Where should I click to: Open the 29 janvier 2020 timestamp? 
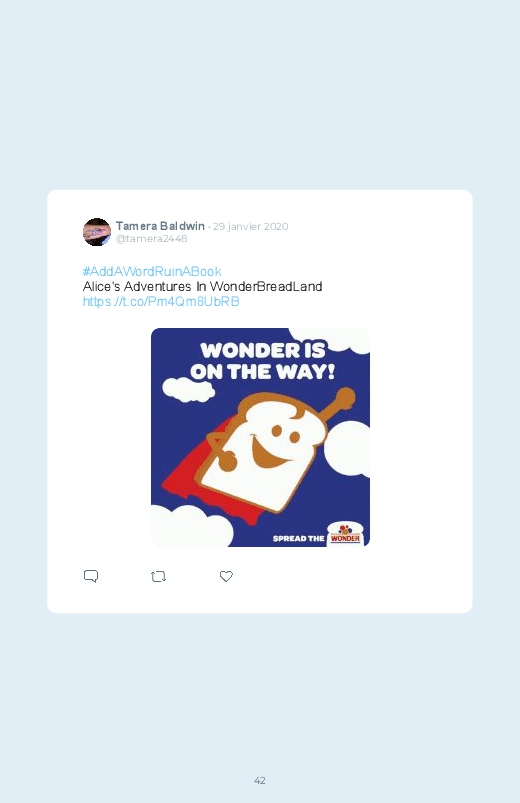click(251, 226)
